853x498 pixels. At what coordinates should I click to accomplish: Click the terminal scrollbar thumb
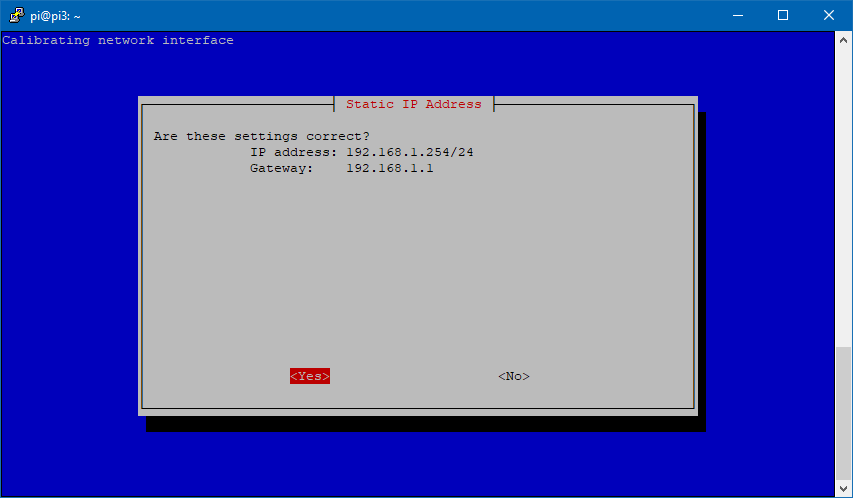click(844, 412)
